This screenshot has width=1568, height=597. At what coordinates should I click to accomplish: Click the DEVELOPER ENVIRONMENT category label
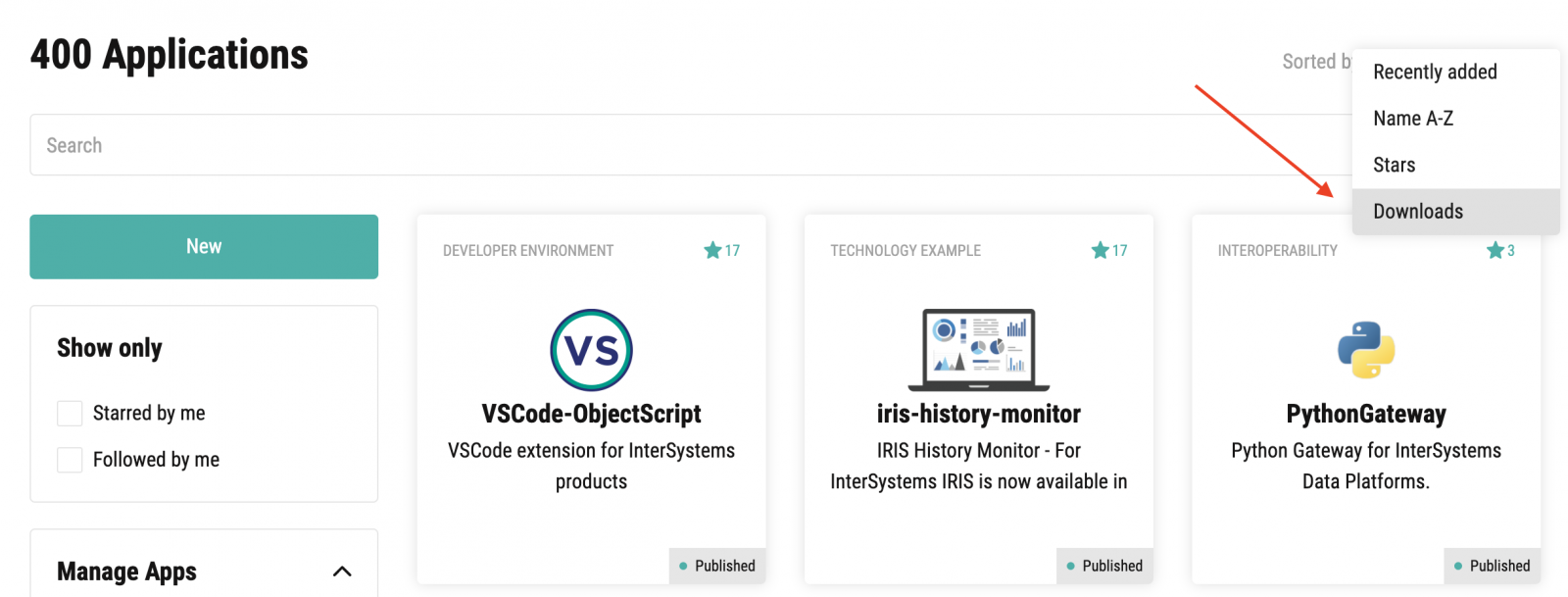(x=528, y=251)
